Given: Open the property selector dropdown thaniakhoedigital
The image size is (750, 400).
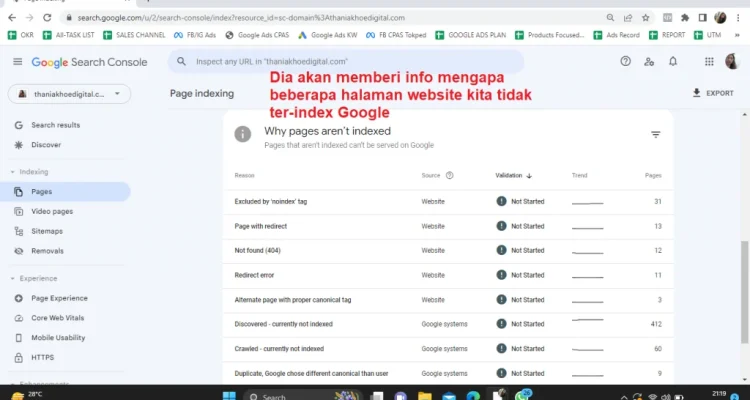Looking at the screenshot, I should pyautogui.click(x=69, y=94).
